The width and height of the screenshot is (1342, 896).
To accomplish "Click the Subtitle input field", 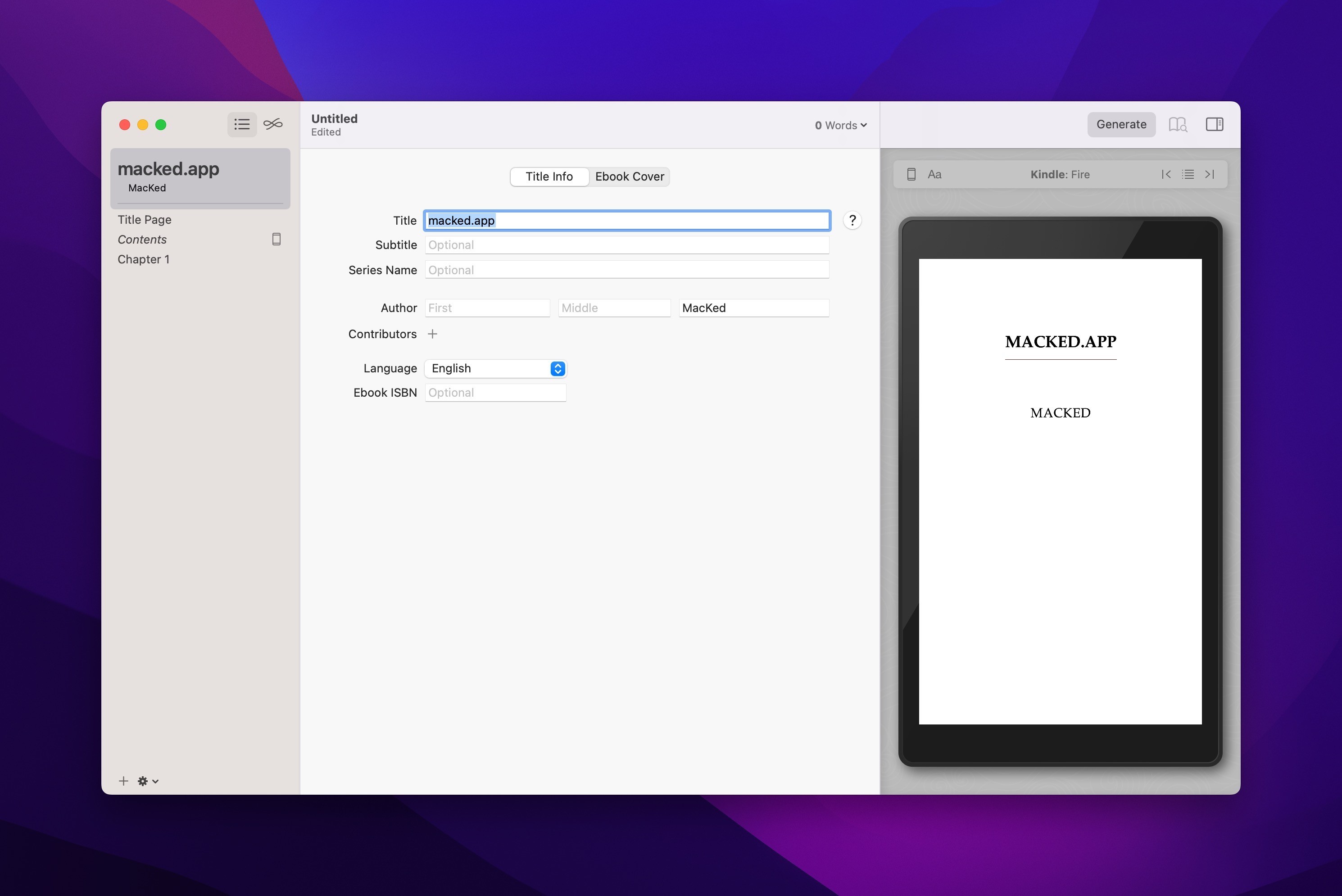I will tap(626, 245).
